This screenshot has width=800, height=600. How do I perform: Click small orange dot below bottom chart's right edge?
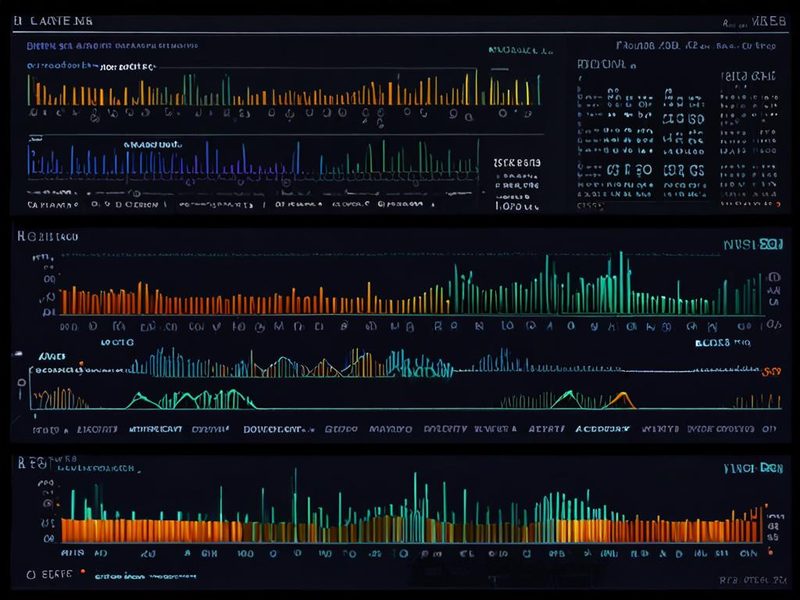click(770, 552)
